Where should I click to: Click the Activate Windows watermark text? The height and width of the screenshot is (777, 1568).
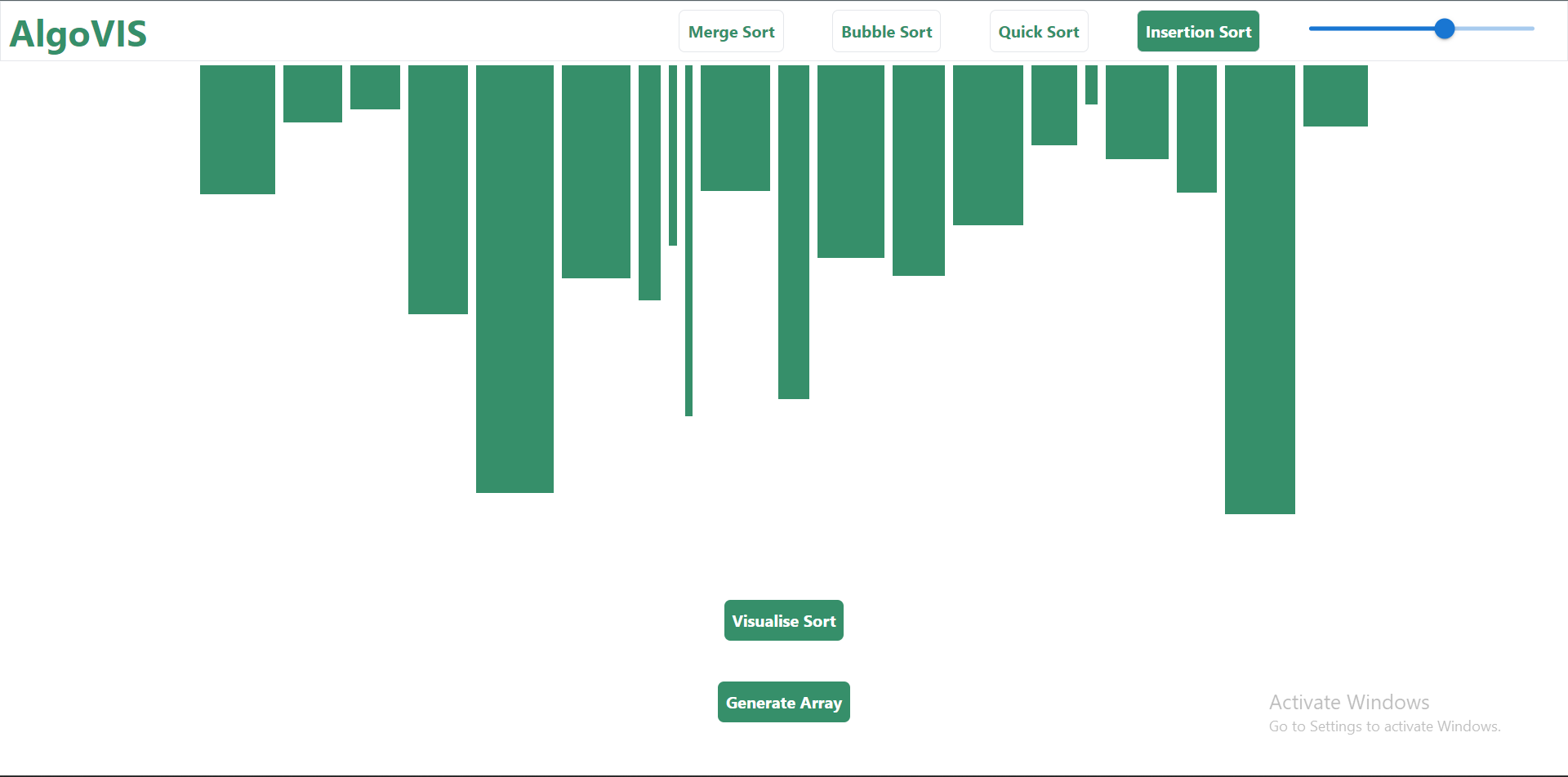tap(1349, 702)
